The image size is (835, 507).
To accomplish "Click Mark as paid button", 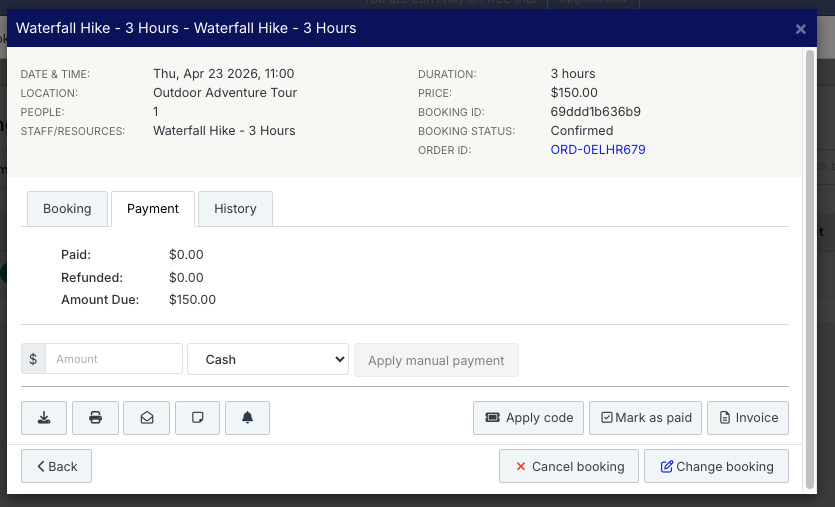I will coord(645,418).
